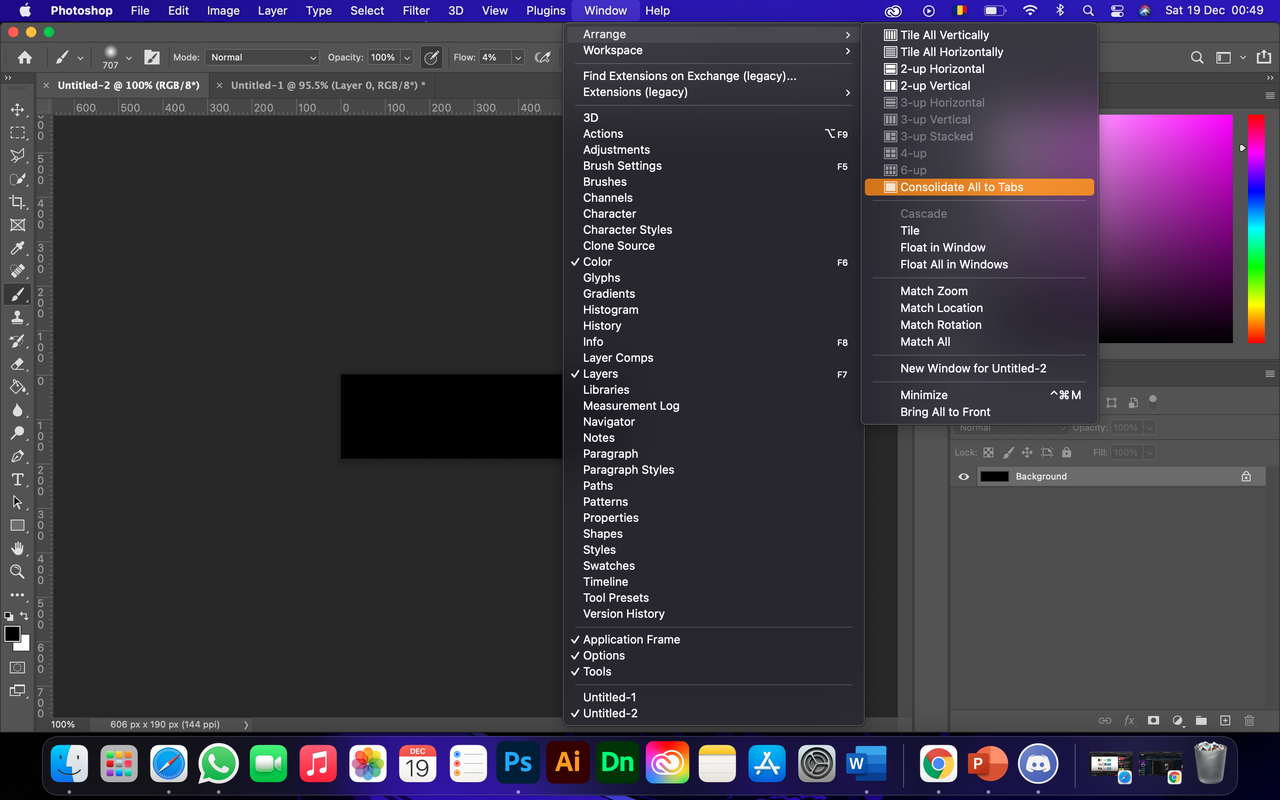Choose Bring All to Front

coord(979,412)
